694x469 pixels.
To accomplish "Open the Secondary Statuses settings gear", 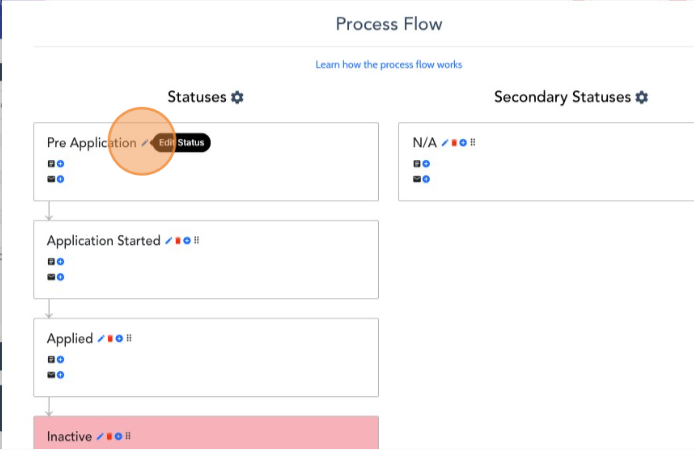I will tap(642, 97).
